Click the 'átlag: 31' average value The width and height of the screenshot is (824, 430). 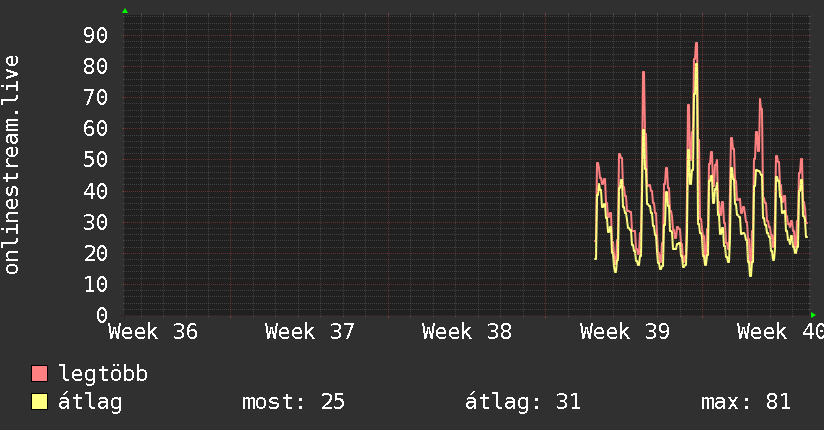click(x=523, y=402)
